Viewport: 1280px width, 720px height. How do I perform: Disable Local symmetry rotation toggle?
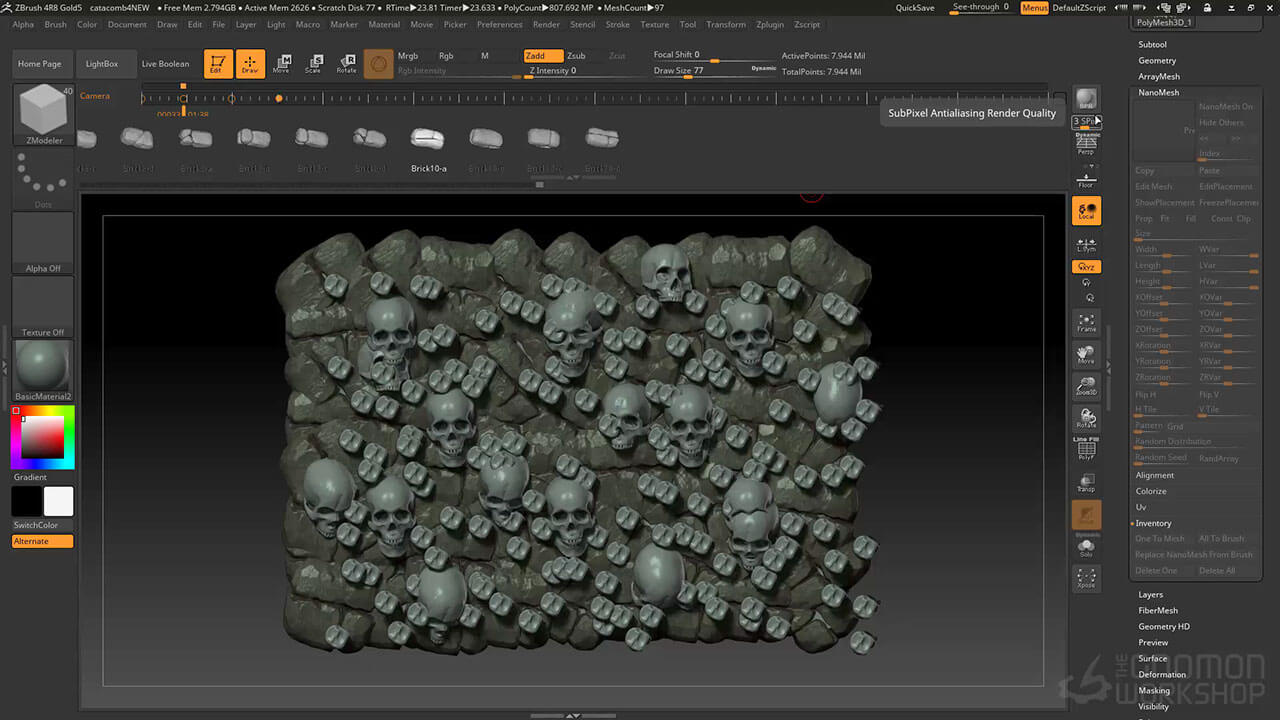click(x=1086, y=211)
